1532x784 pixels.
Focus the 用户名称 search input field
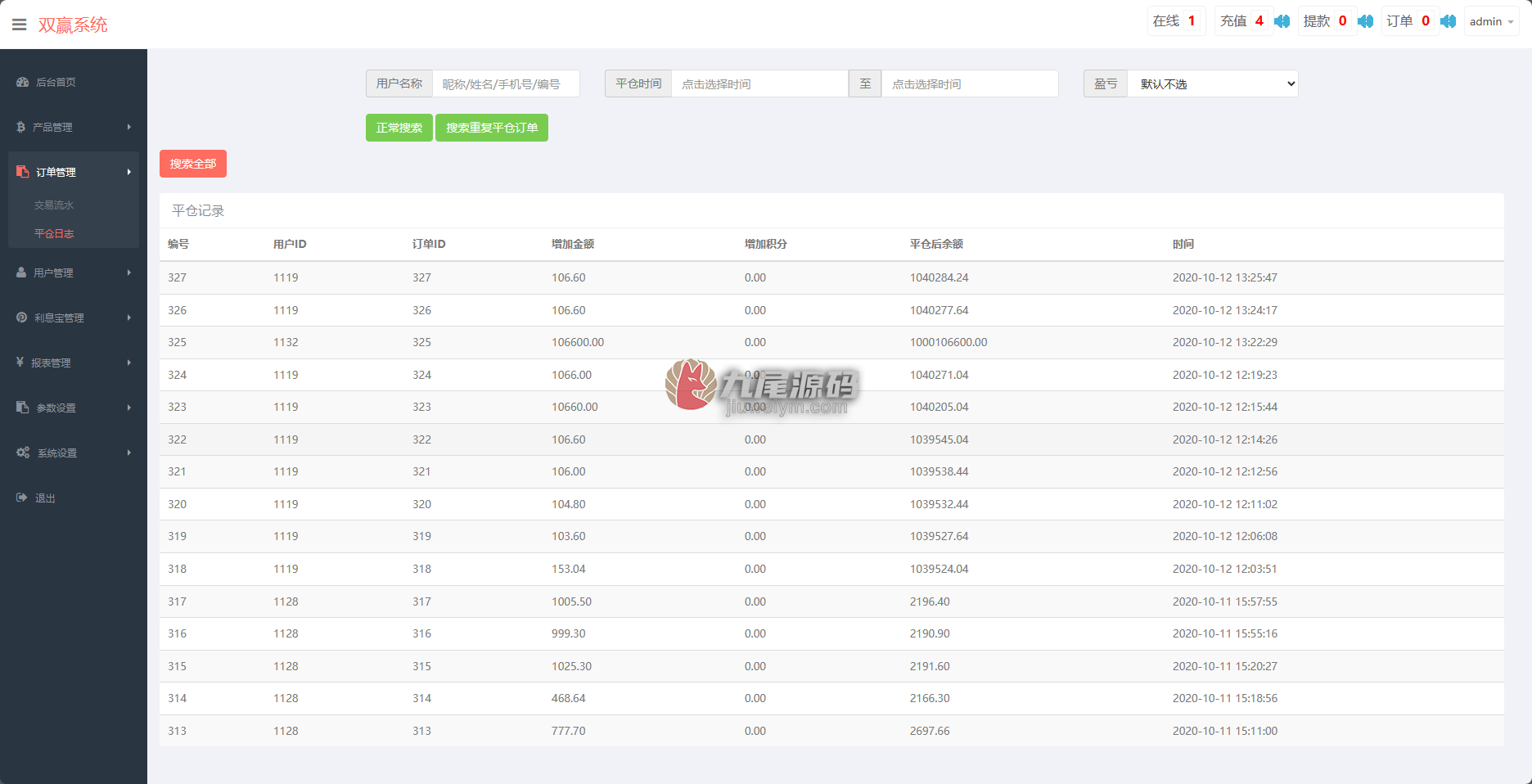[506, 83]
